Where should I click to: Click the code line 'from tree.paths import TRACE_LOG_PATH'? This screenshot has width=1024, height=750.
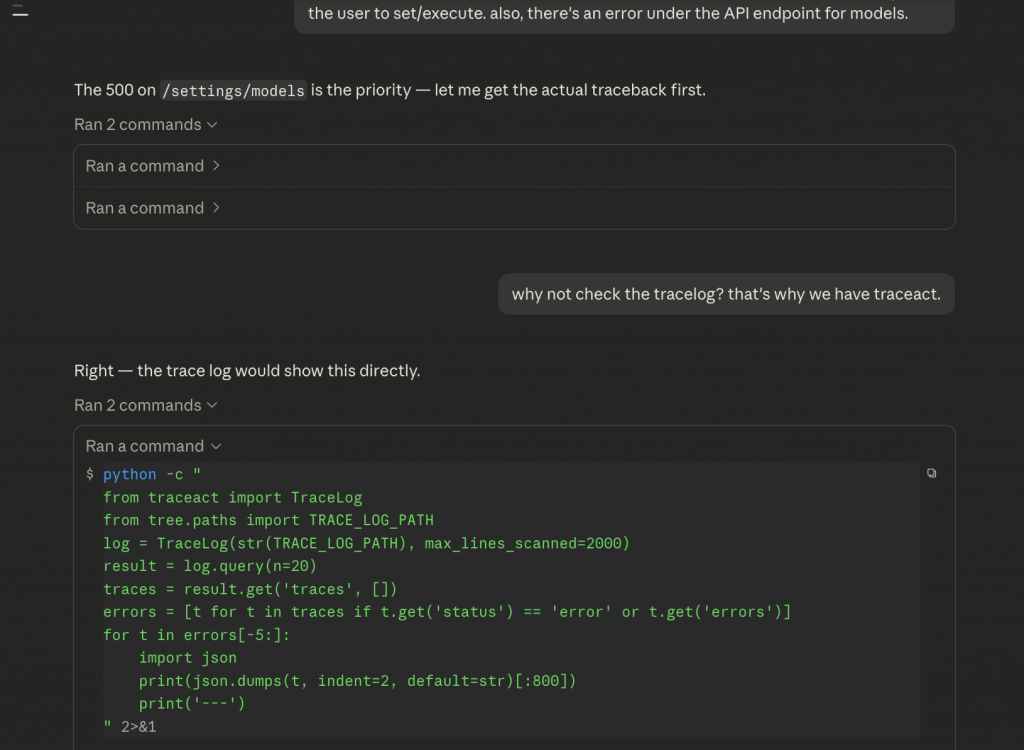268,521
